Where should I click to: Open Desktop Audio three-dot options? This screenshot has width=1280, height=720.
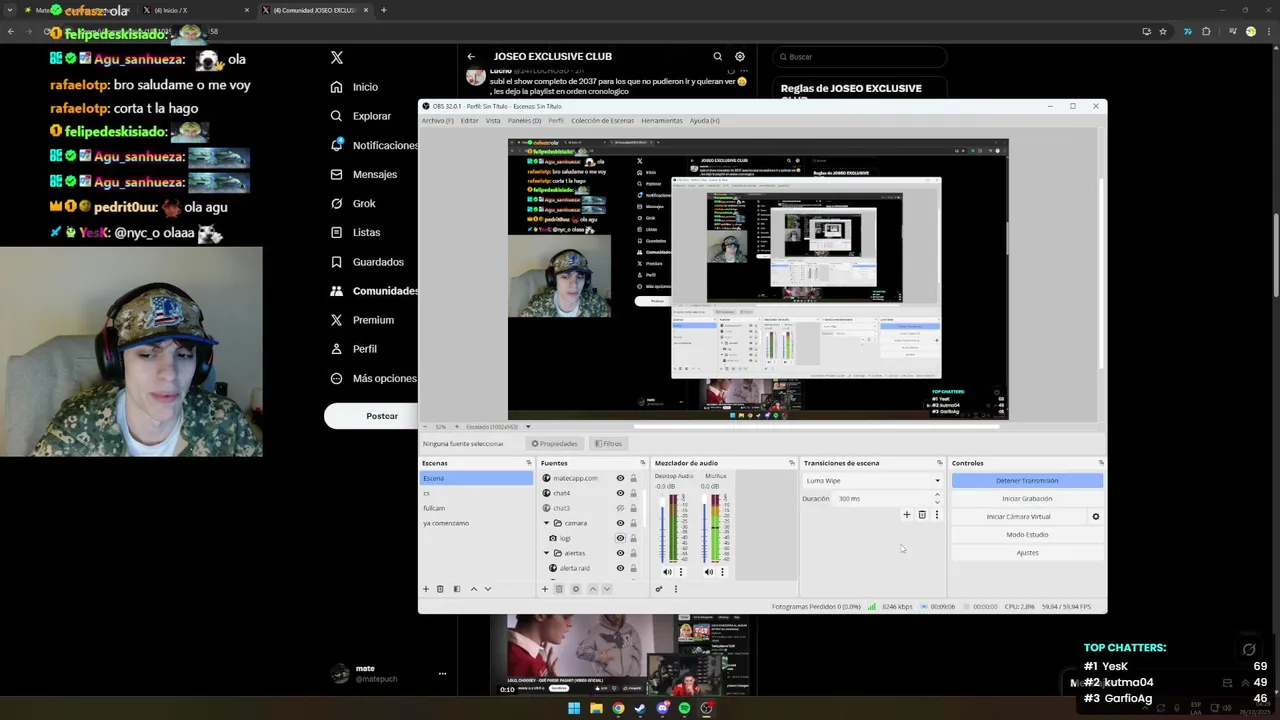coord(681,572)
